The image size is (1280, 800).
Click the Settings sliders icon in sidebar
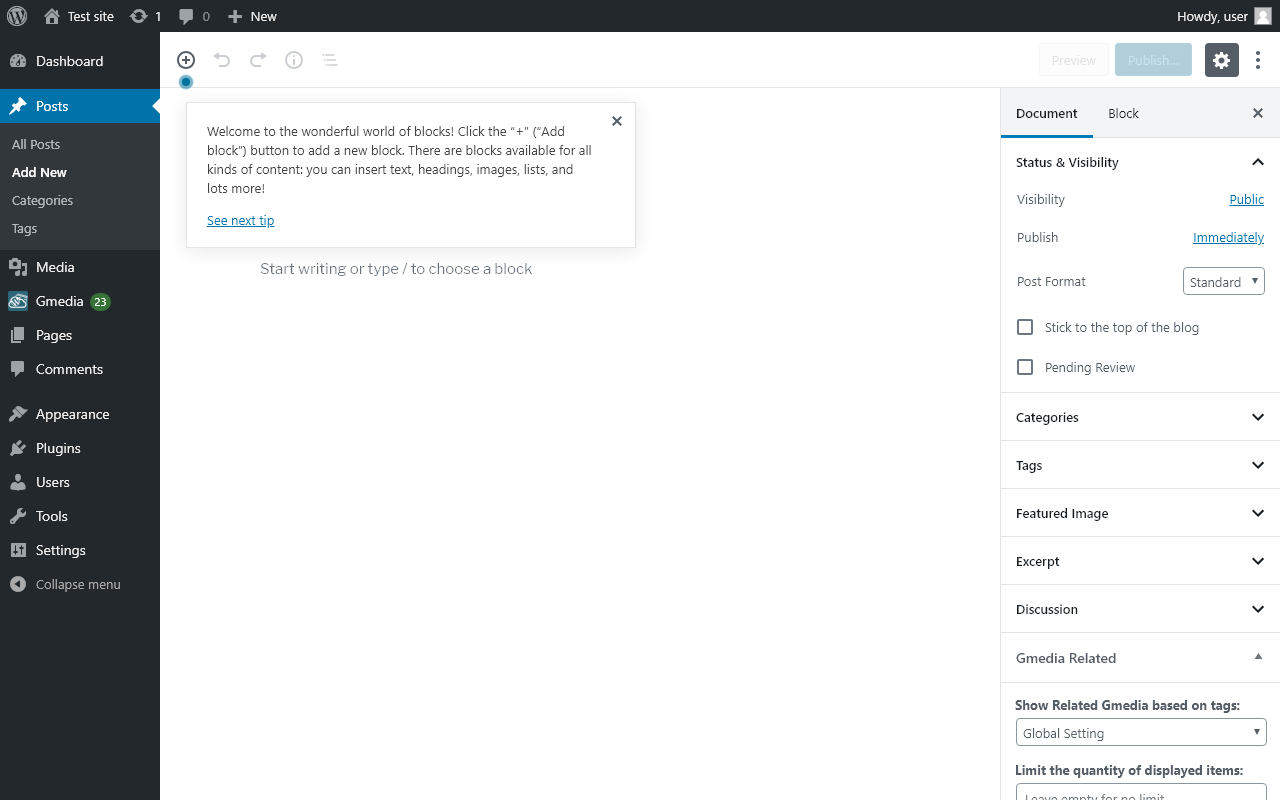coord(18,550)
